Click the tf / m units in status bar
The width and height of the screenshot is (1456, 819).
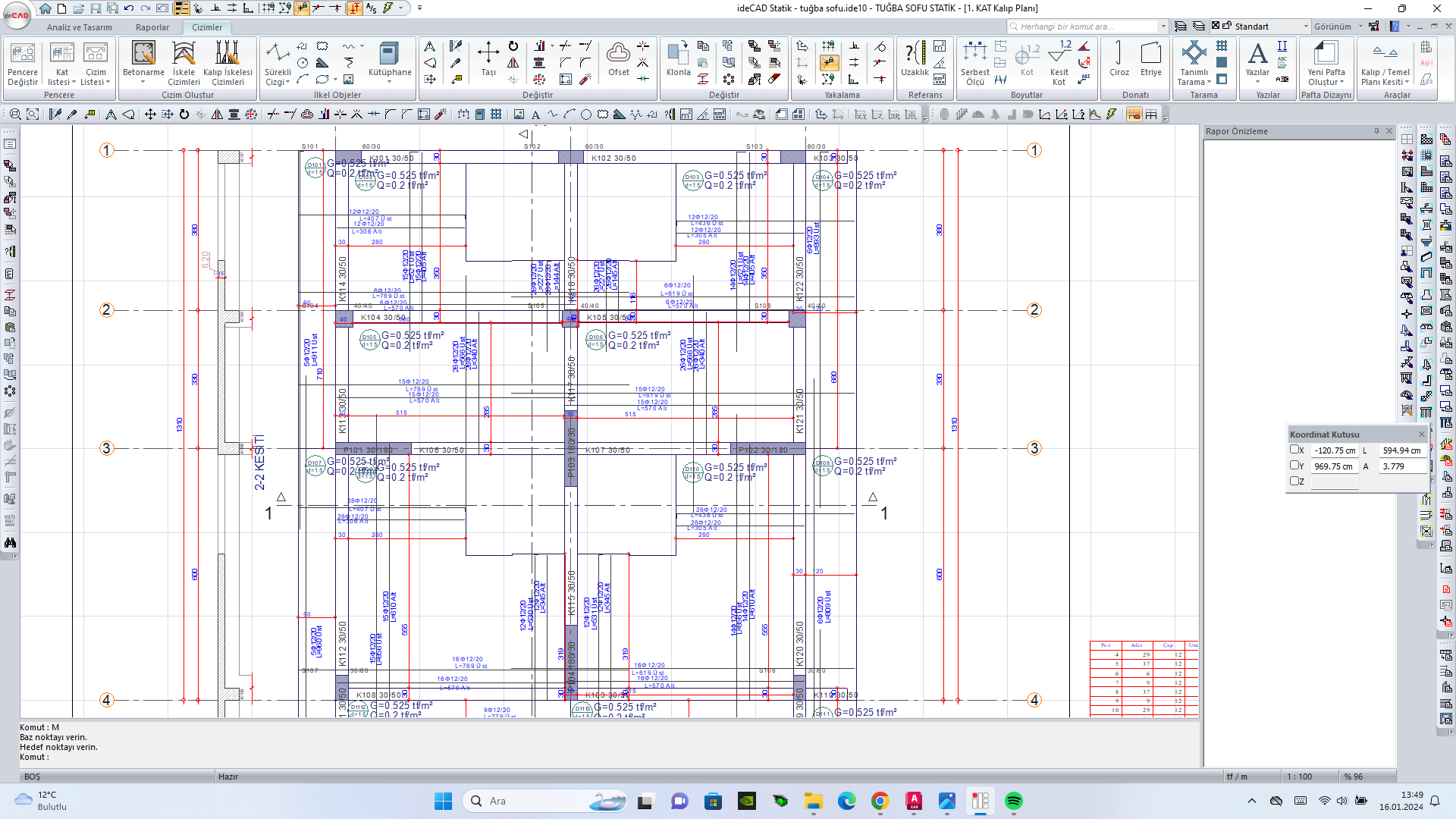[1237, 777]
